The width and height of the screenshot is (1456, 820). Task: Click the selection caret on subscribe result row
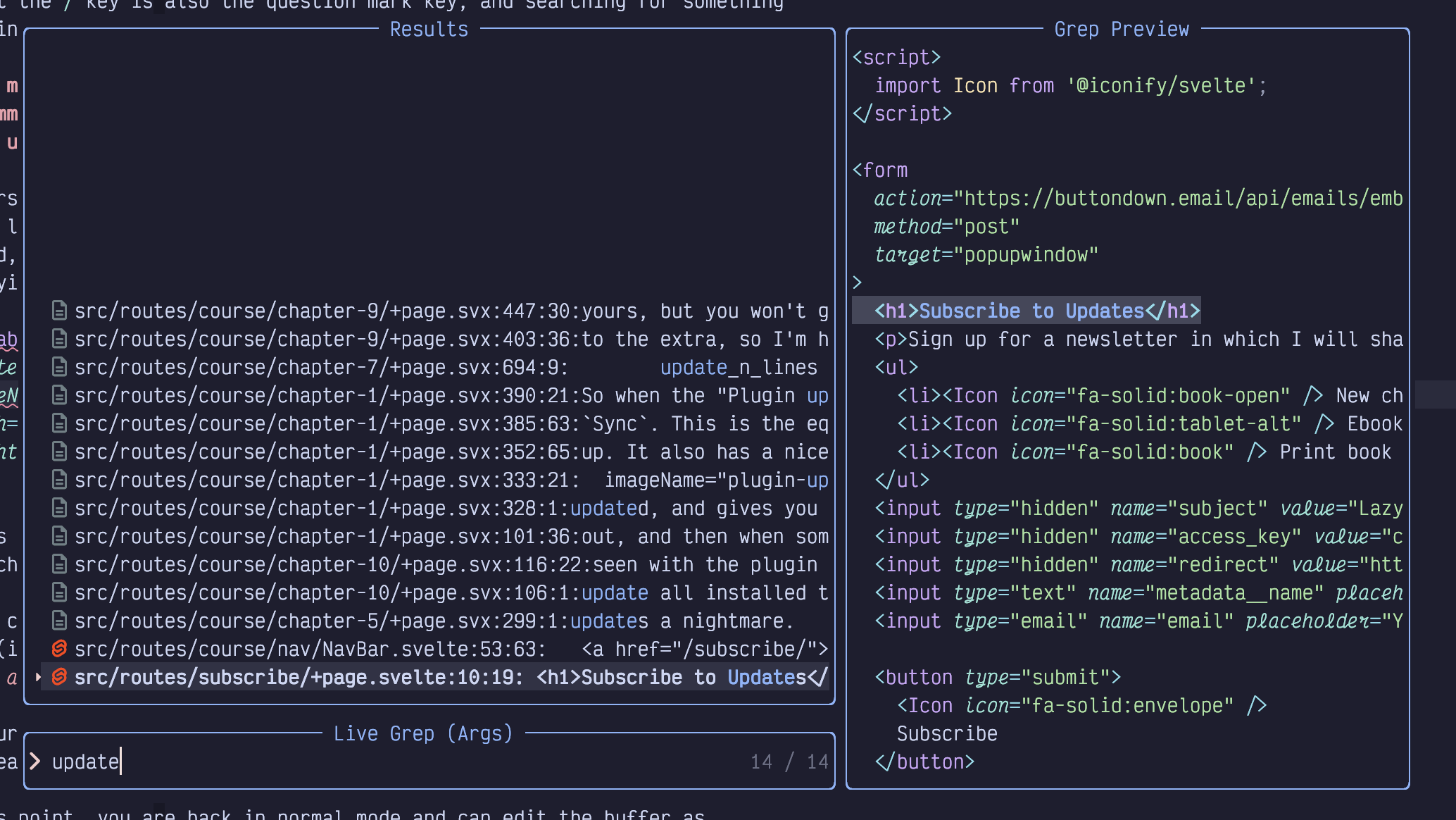[x=38, y=677]
